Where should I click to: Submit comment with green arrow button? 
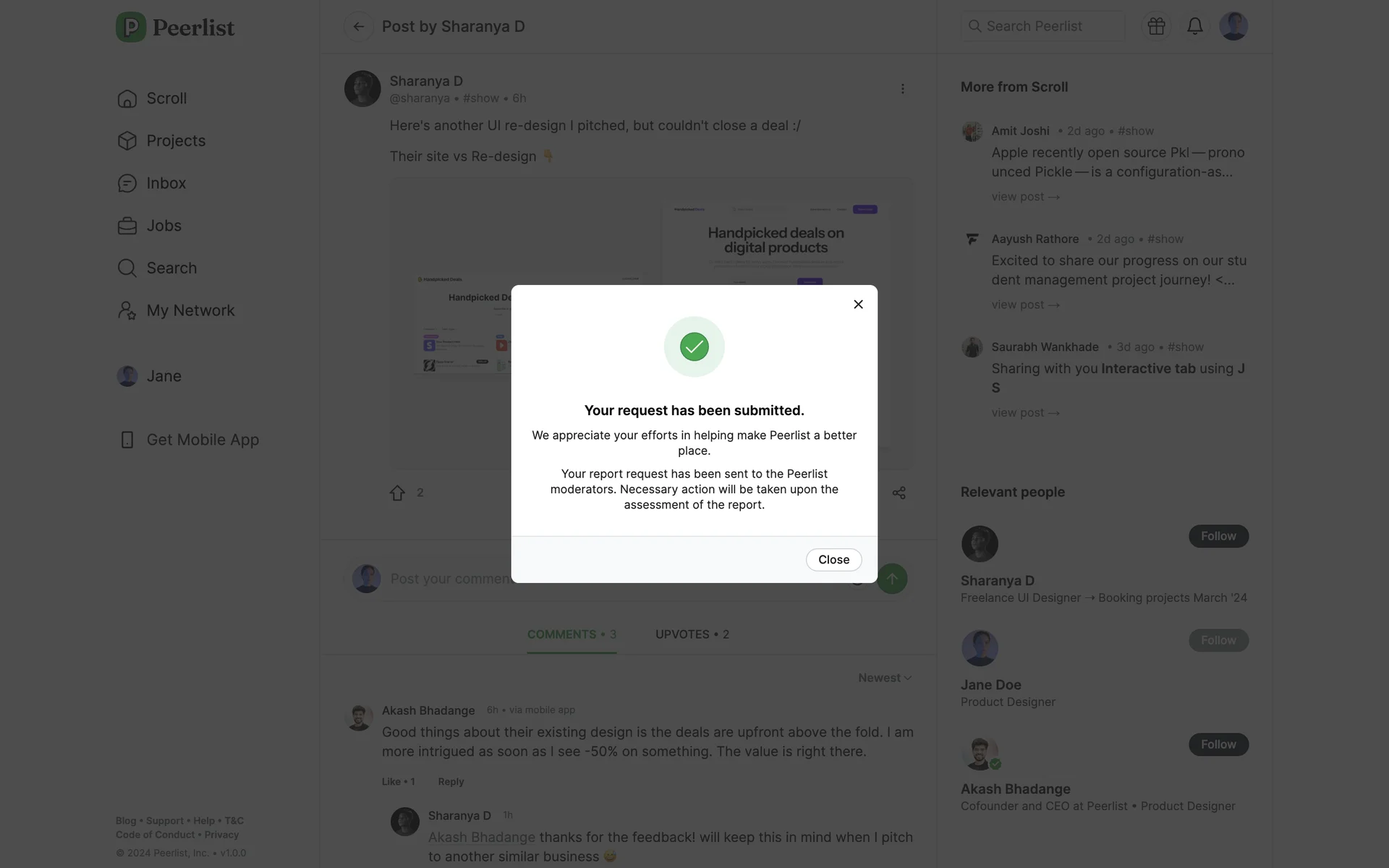click(x=892, y=579)
